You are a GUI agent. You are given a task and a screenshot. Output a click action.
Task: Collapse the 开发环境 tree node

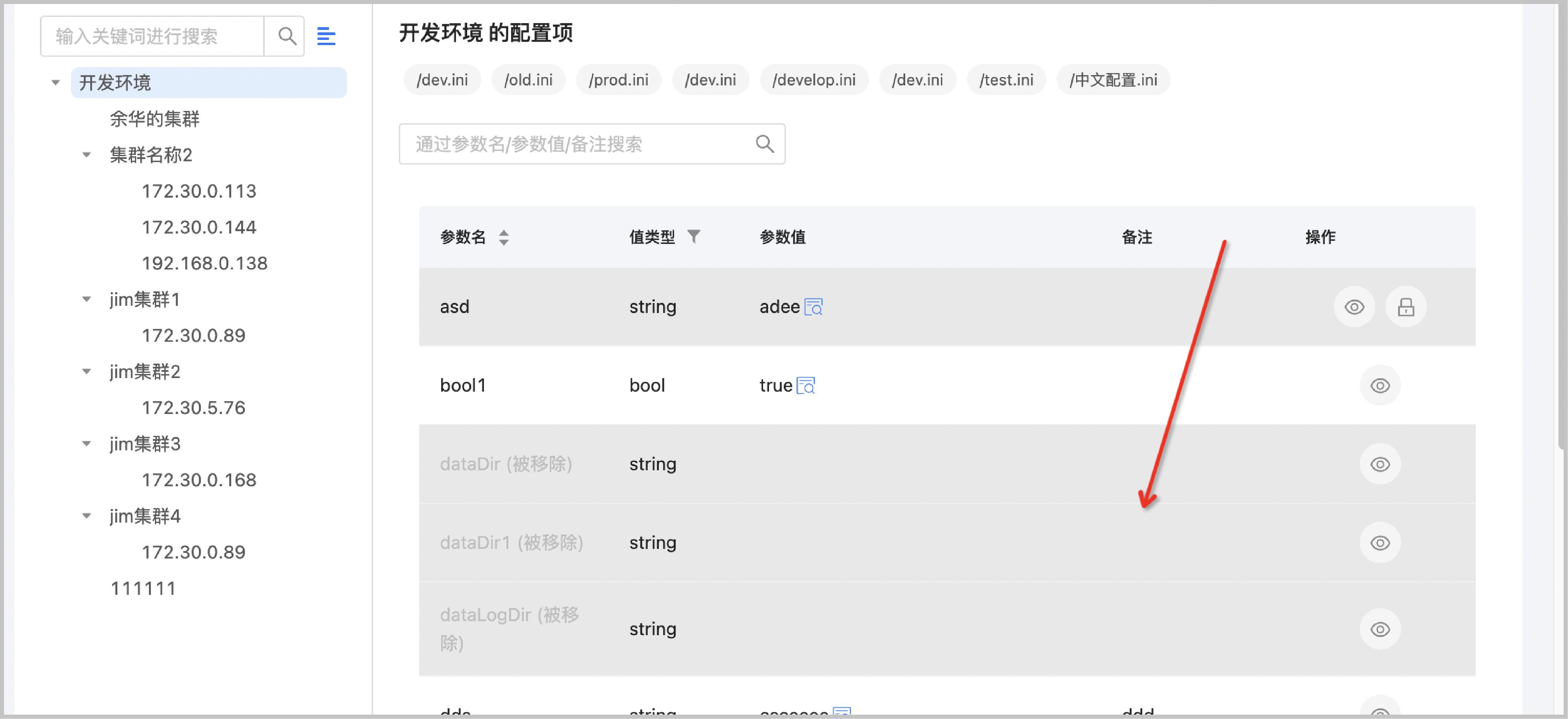pos(56,83)
